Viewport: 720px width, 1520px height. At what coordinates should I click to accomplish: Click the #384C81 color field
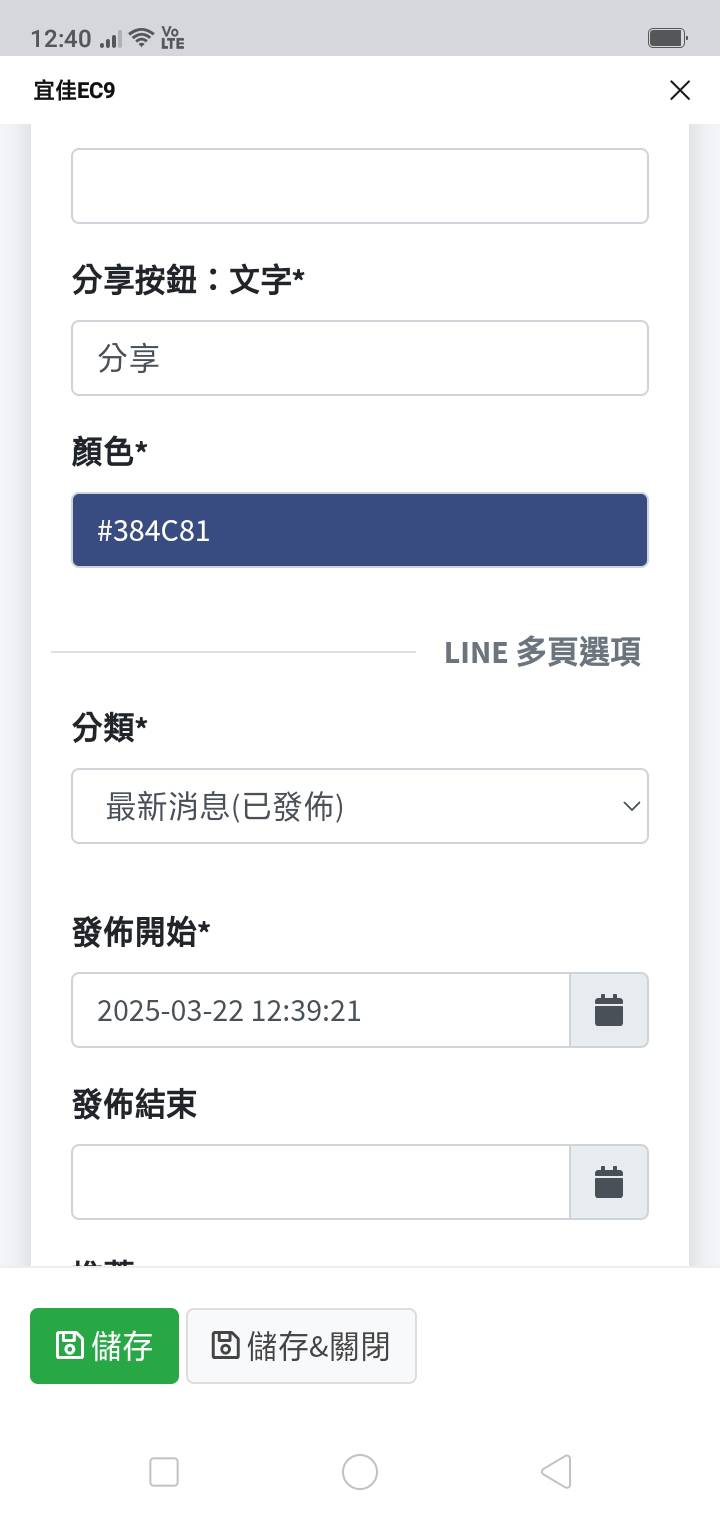pyautogui.click(x=360, y=530)
